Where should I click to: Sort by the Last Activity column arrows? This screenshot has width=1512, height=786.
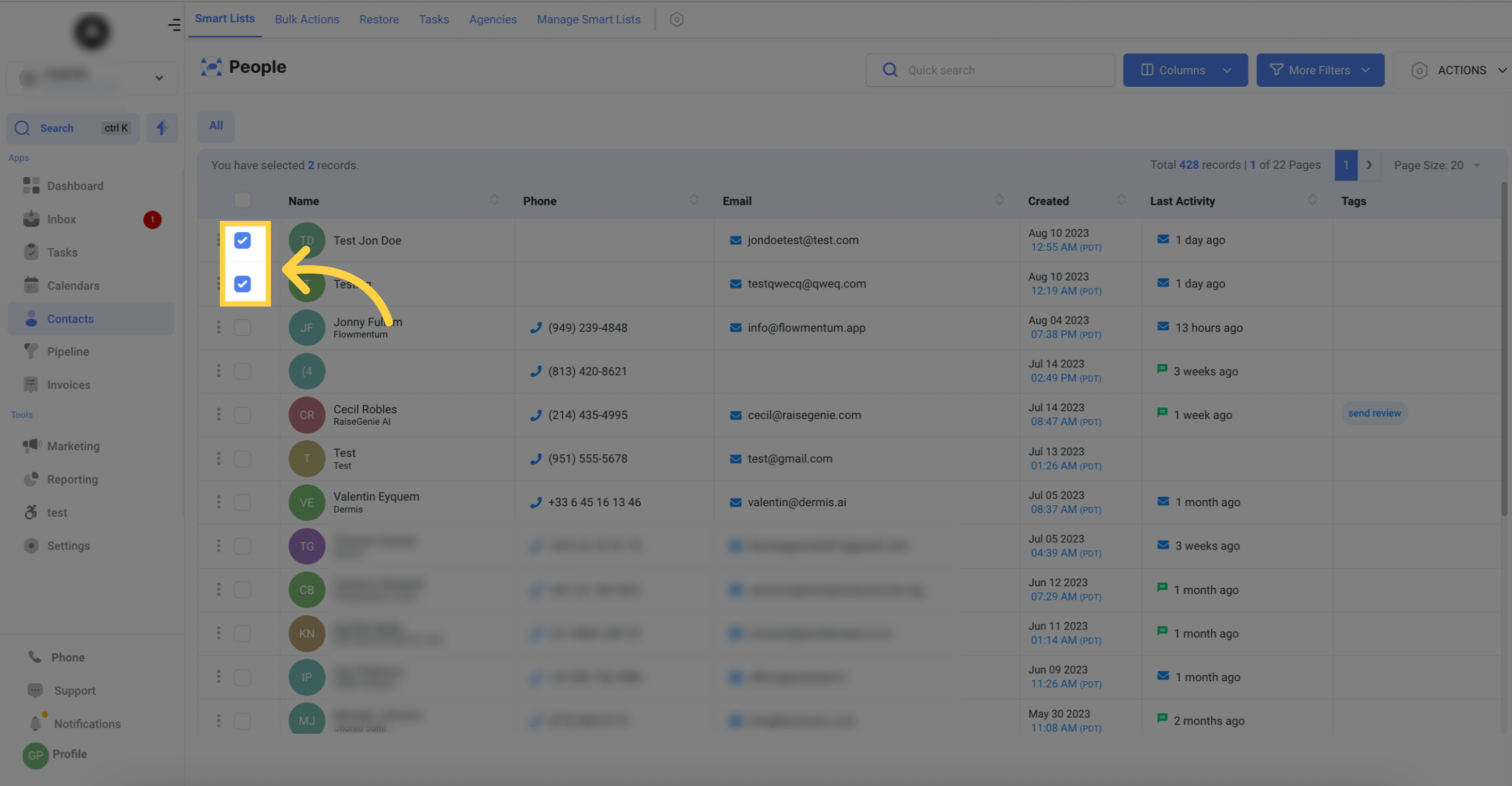[x=1312, y=200]
